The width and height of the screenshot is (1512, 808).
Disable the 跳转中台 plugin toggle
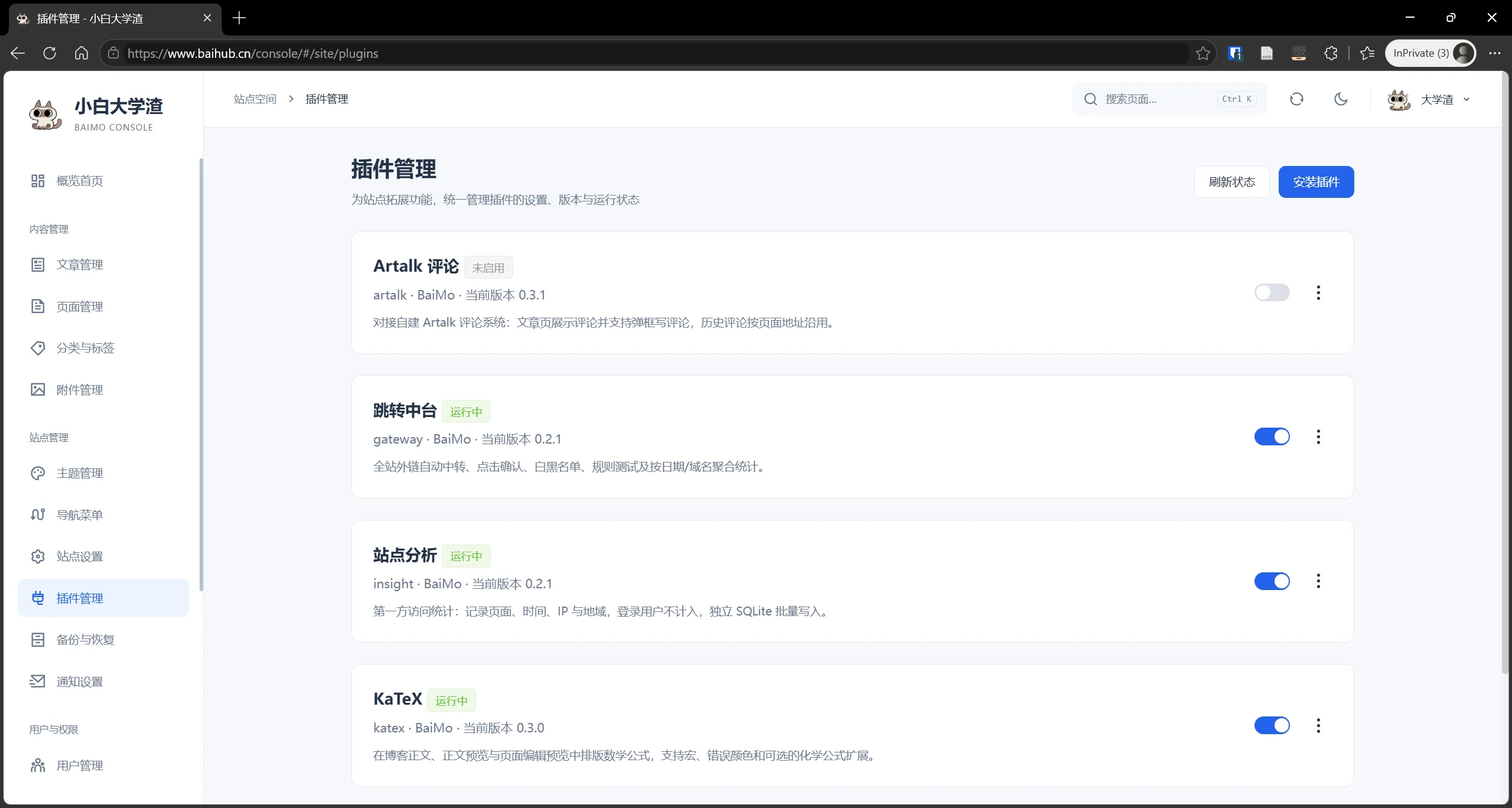coord(1272,436)
